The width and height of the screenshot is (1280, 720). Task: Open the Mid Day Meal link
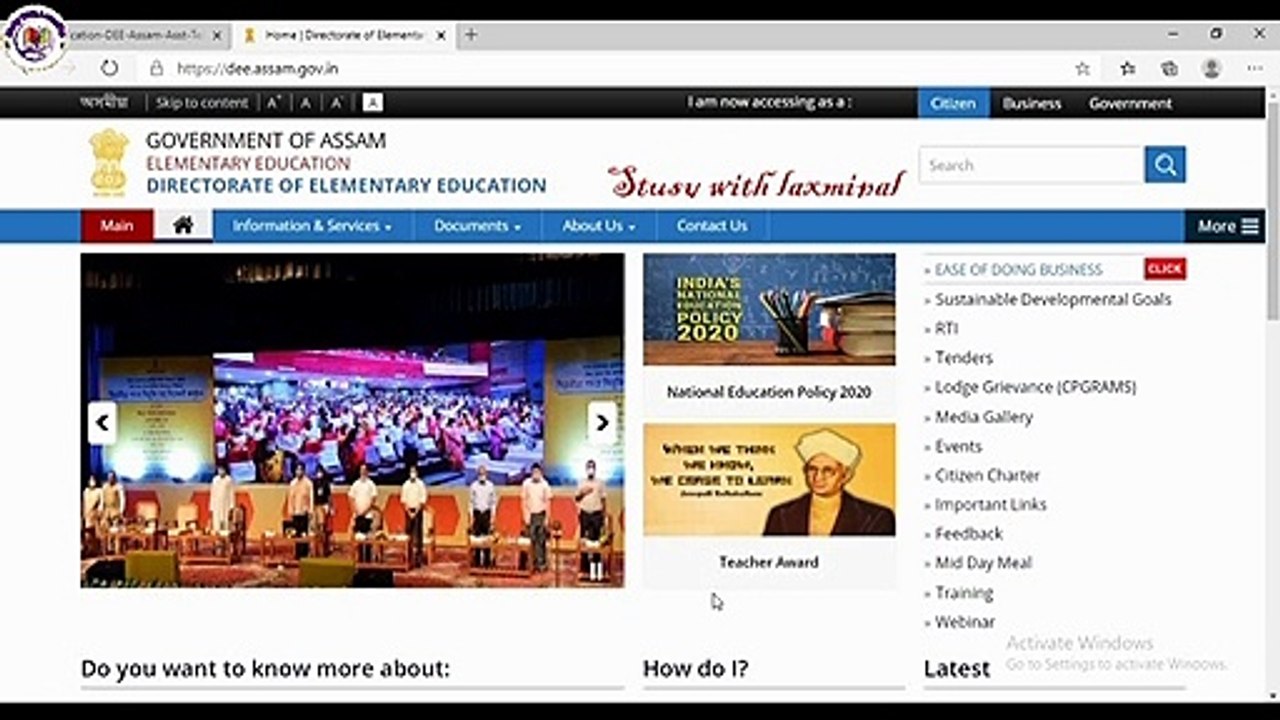[x=983, y=563]
